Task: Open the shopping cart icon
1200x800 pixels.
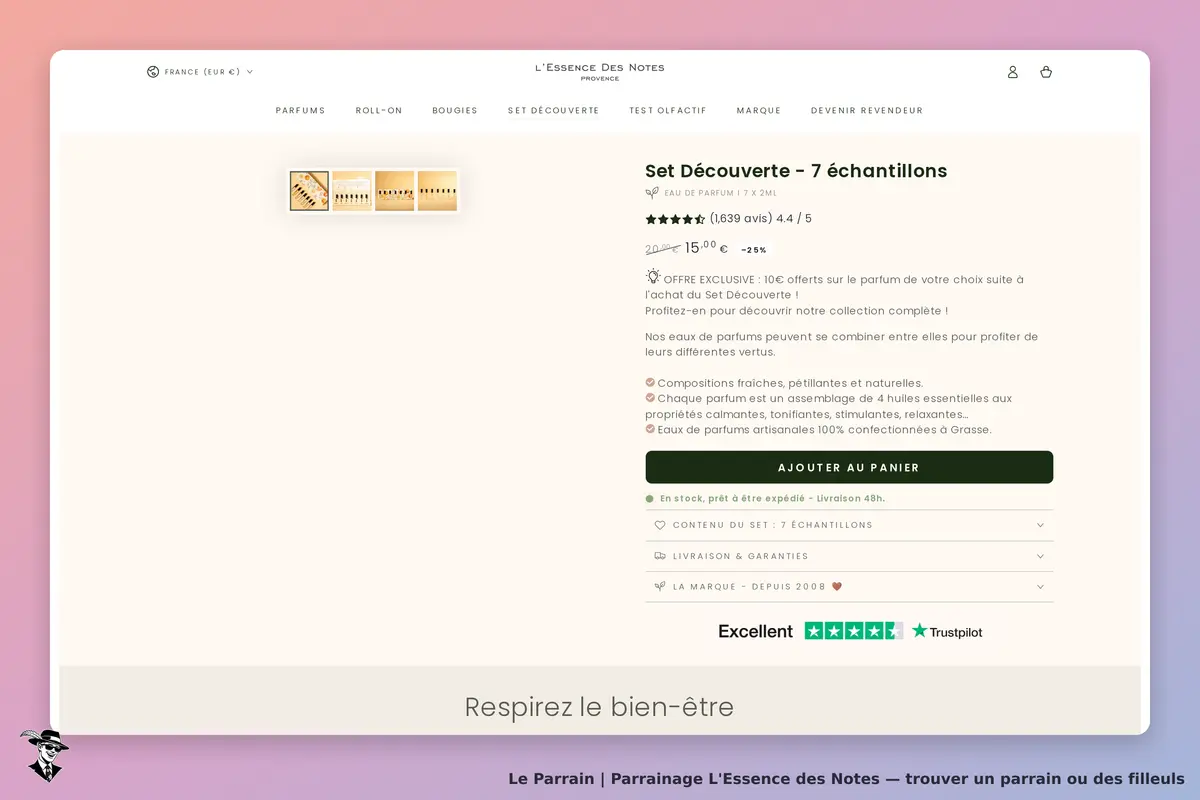Action: [1046, 72]
